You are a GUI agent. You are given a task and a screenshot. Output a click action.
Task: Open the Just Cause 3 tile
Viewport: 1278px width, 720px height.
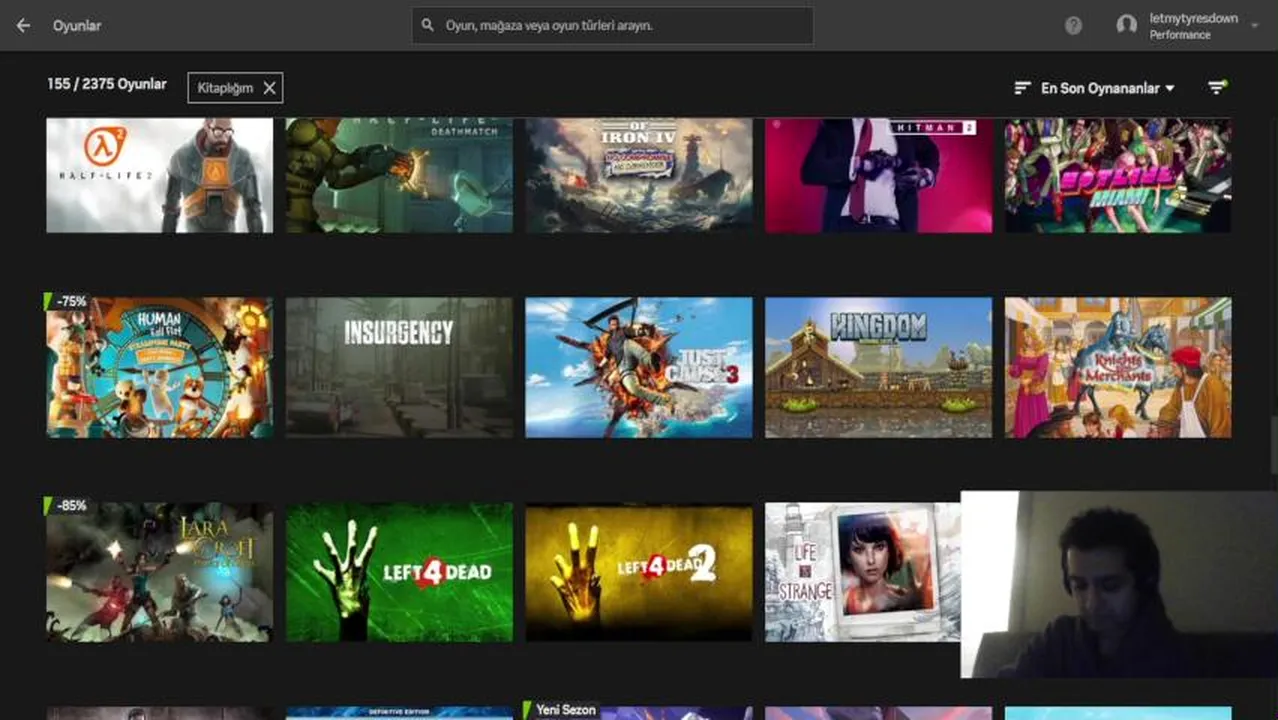(639, 367)
